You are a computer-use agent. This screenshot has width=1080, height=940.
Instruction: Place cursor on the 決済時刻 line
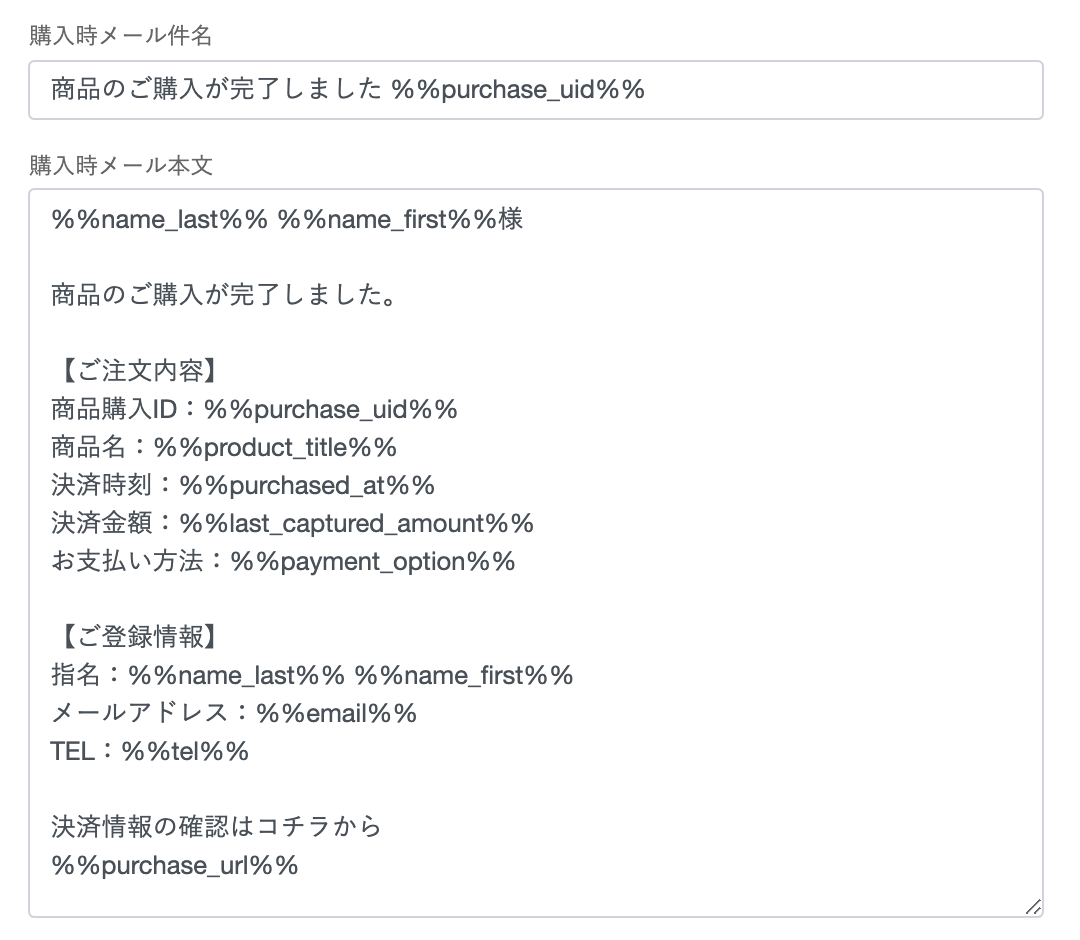242,485
